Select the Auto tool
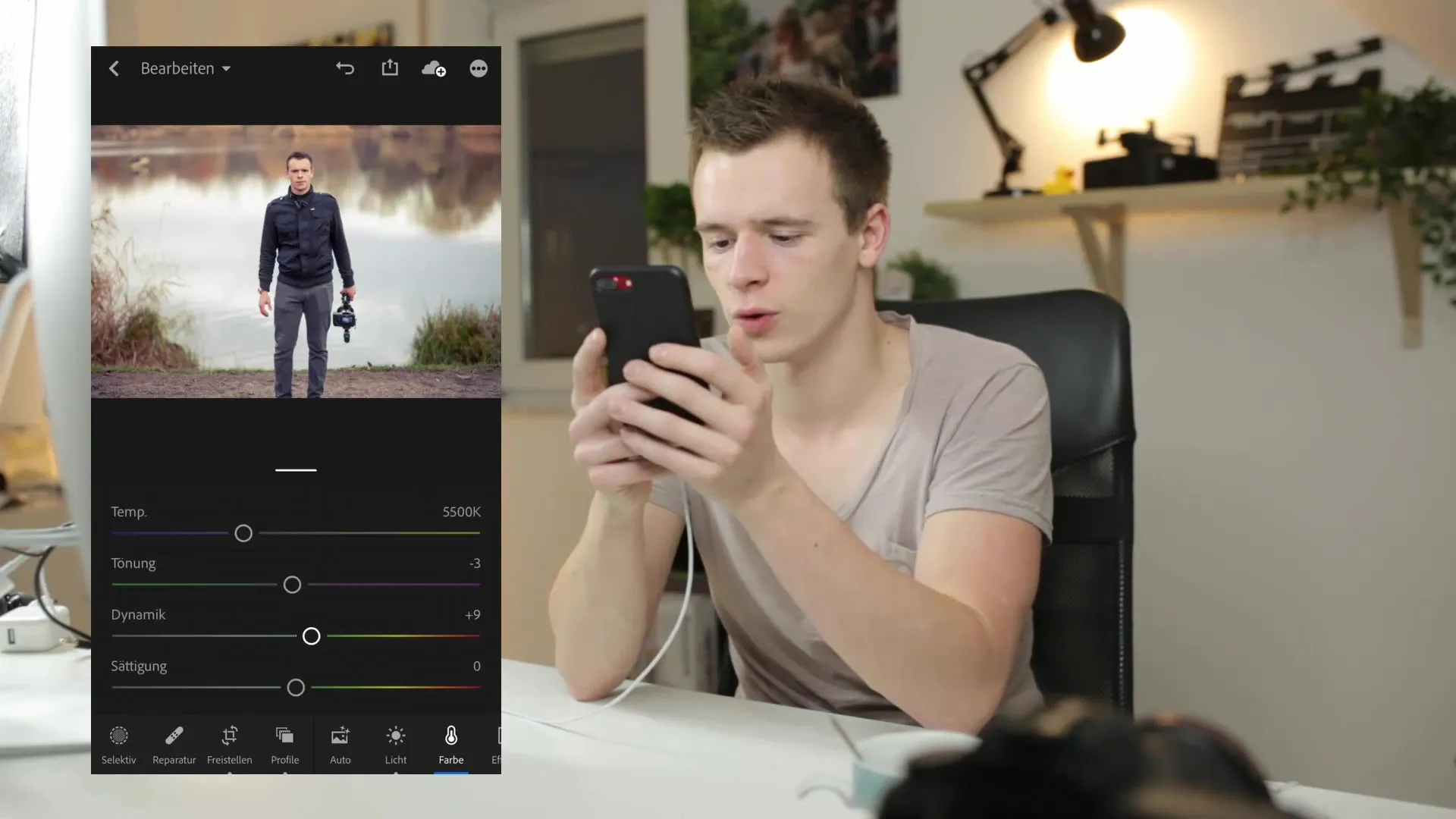Image resolution: width=1456 pixels, height=819 pixels. 340,744
